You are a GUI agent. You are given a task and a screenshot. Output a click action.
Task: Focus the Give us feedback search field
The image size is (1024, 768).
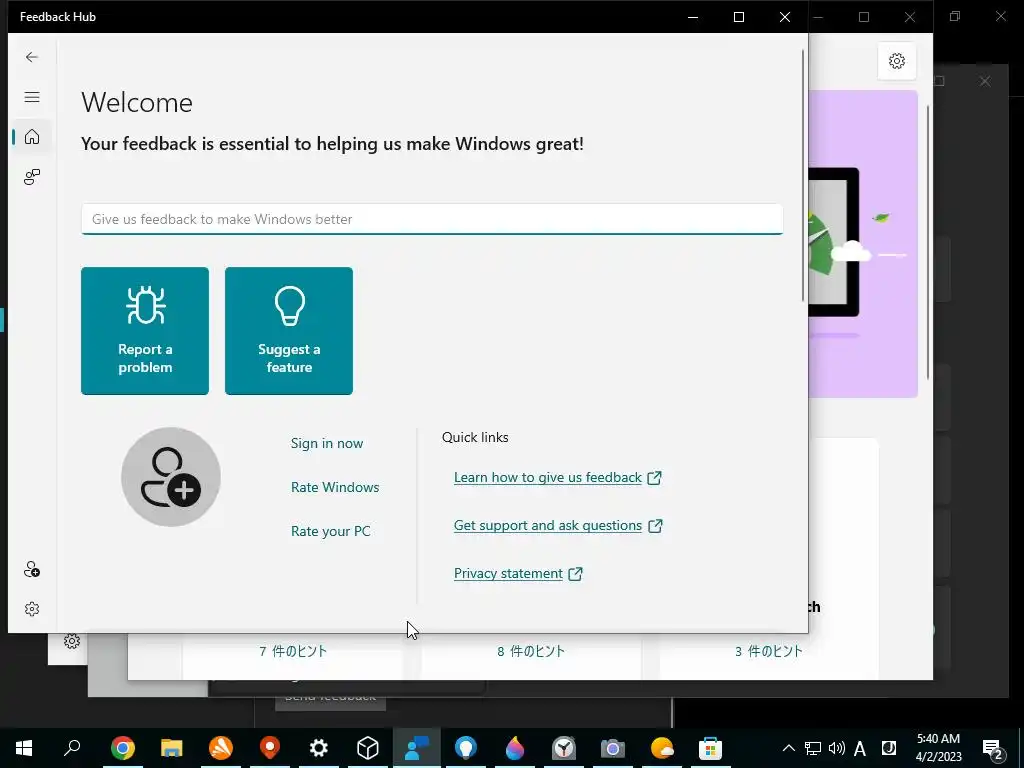click(432, 219)
